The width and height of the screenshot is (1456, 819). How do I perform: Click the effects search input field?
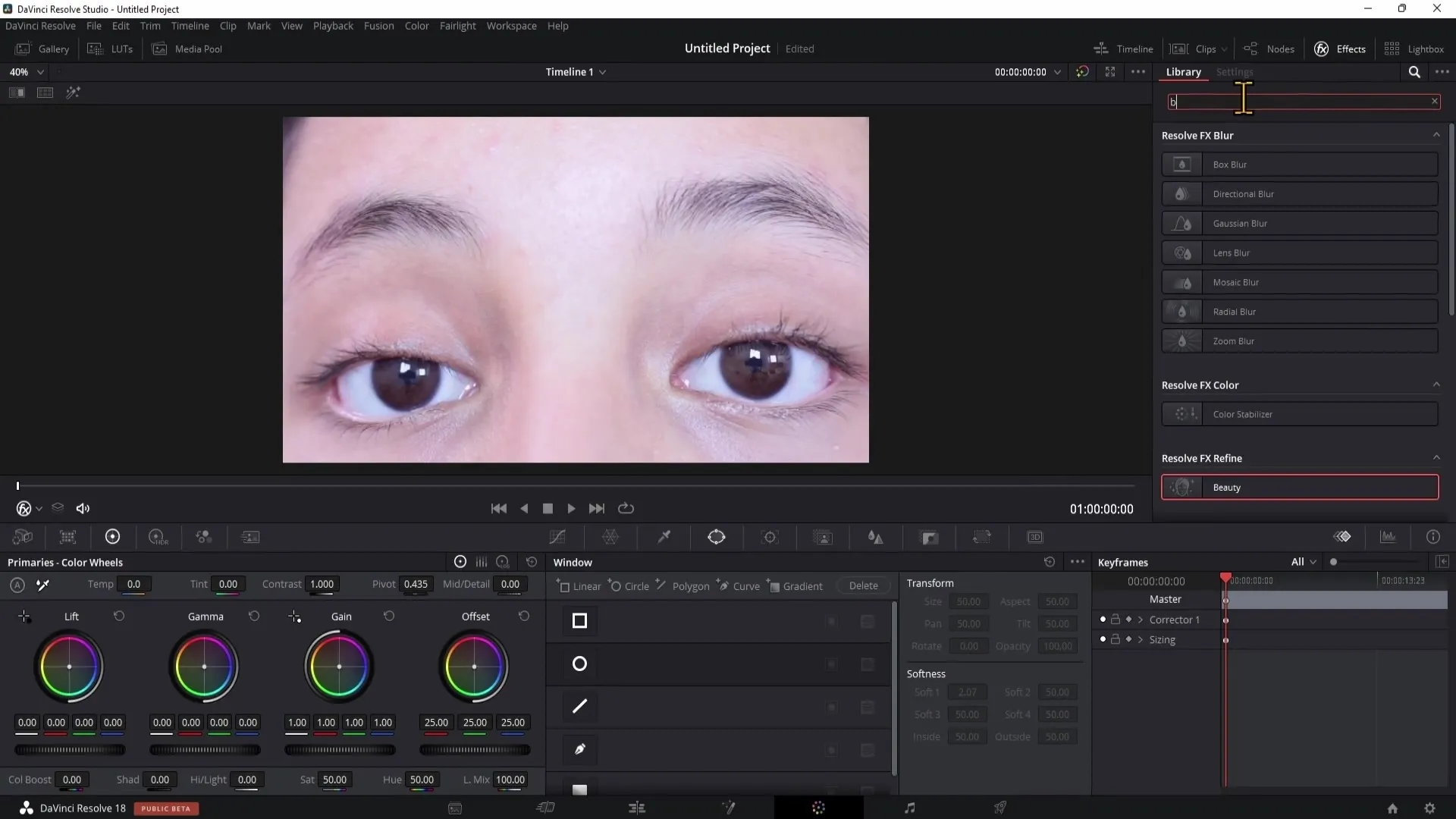[1303, 102]
